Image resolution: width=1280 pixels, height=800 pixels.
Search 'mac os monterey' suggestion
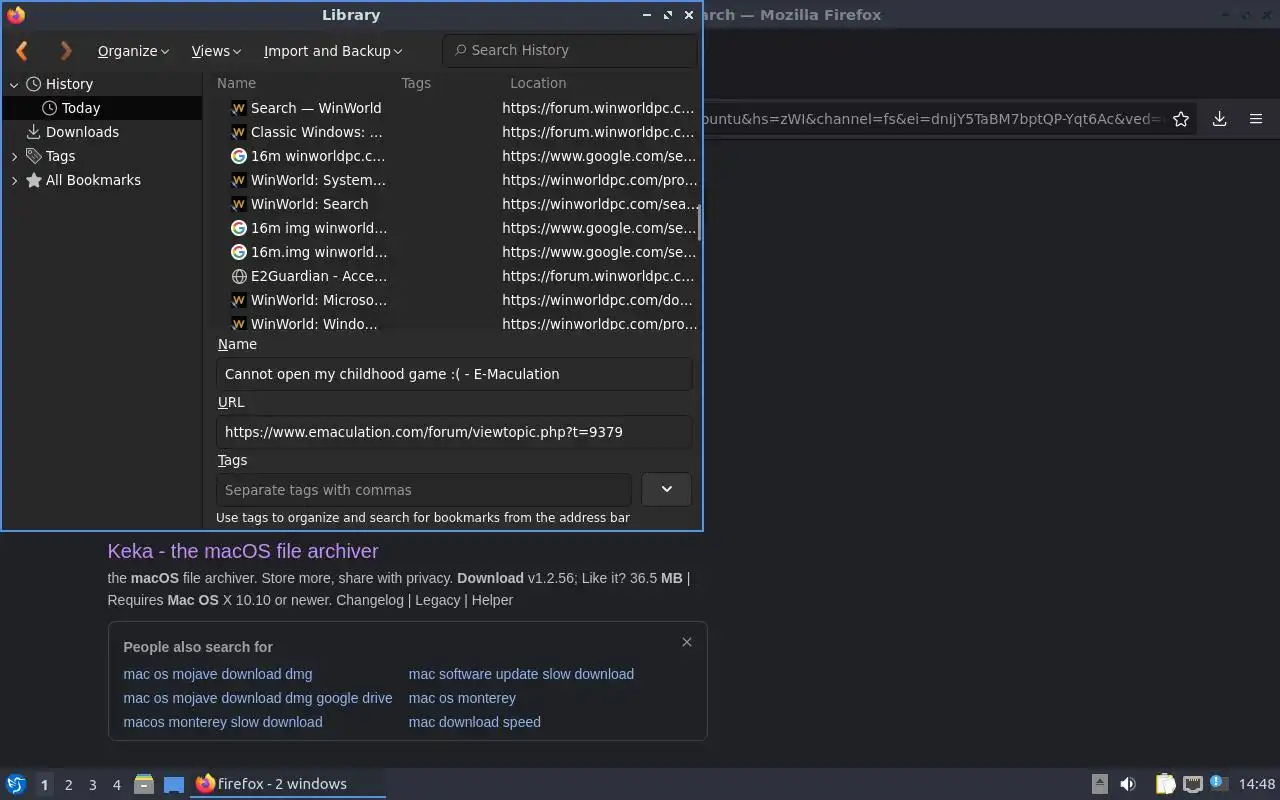click(462, 698)
